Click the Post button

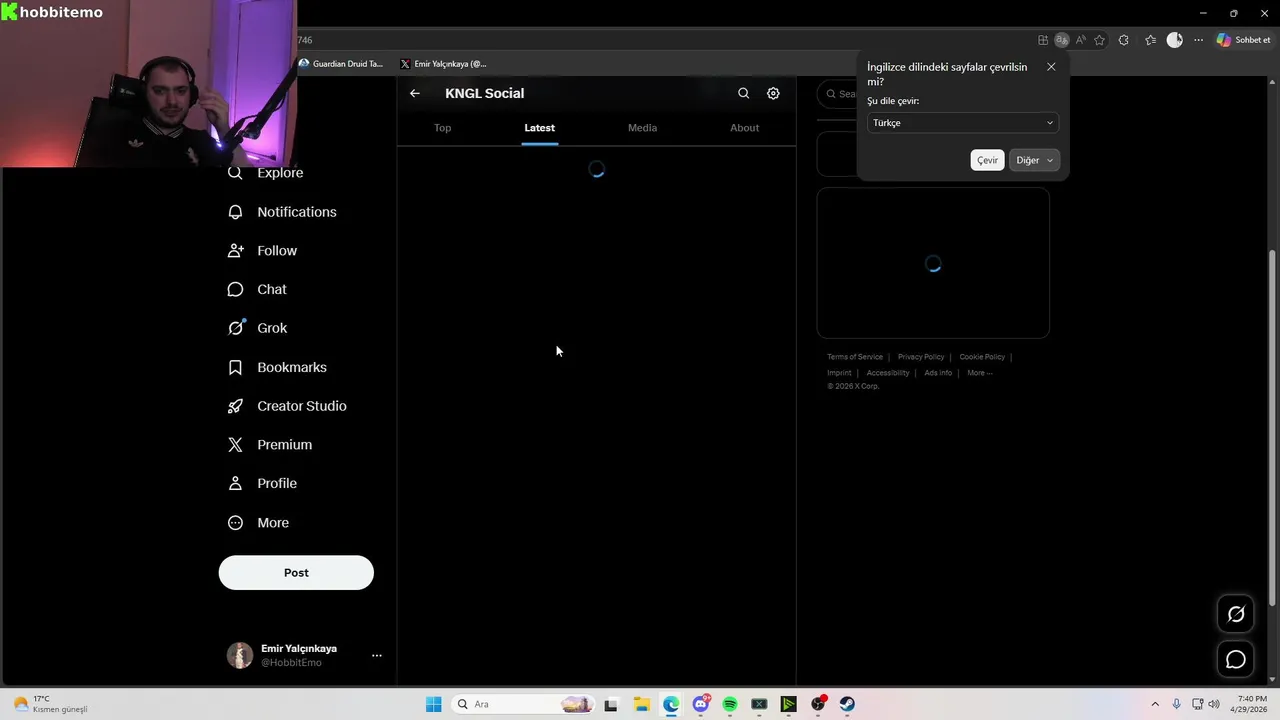pos(296,573)
